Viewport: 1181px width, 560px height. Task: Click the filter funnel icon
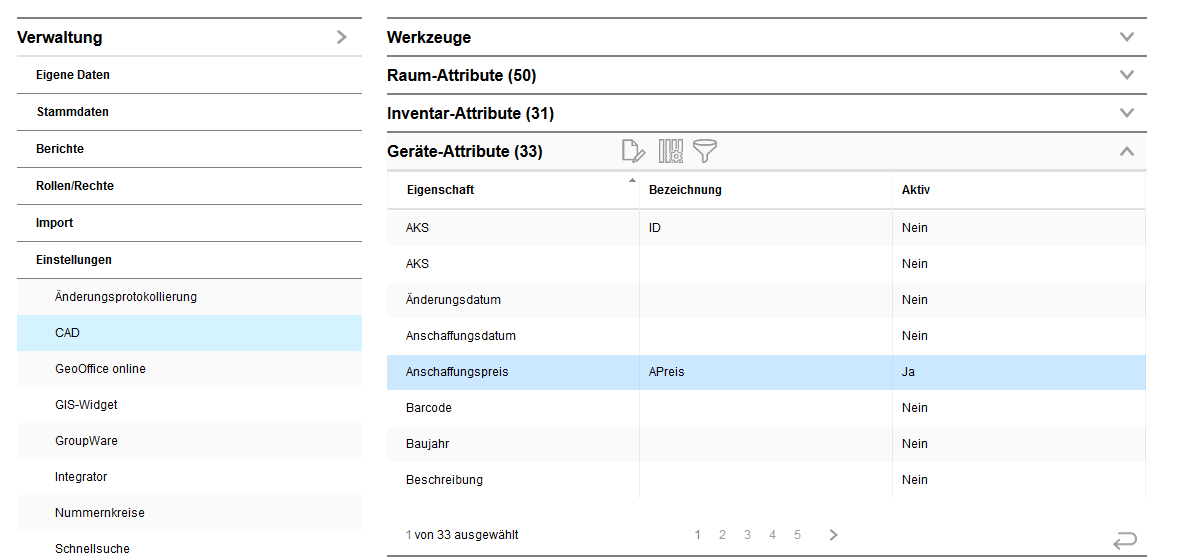(x=705, y=151)
